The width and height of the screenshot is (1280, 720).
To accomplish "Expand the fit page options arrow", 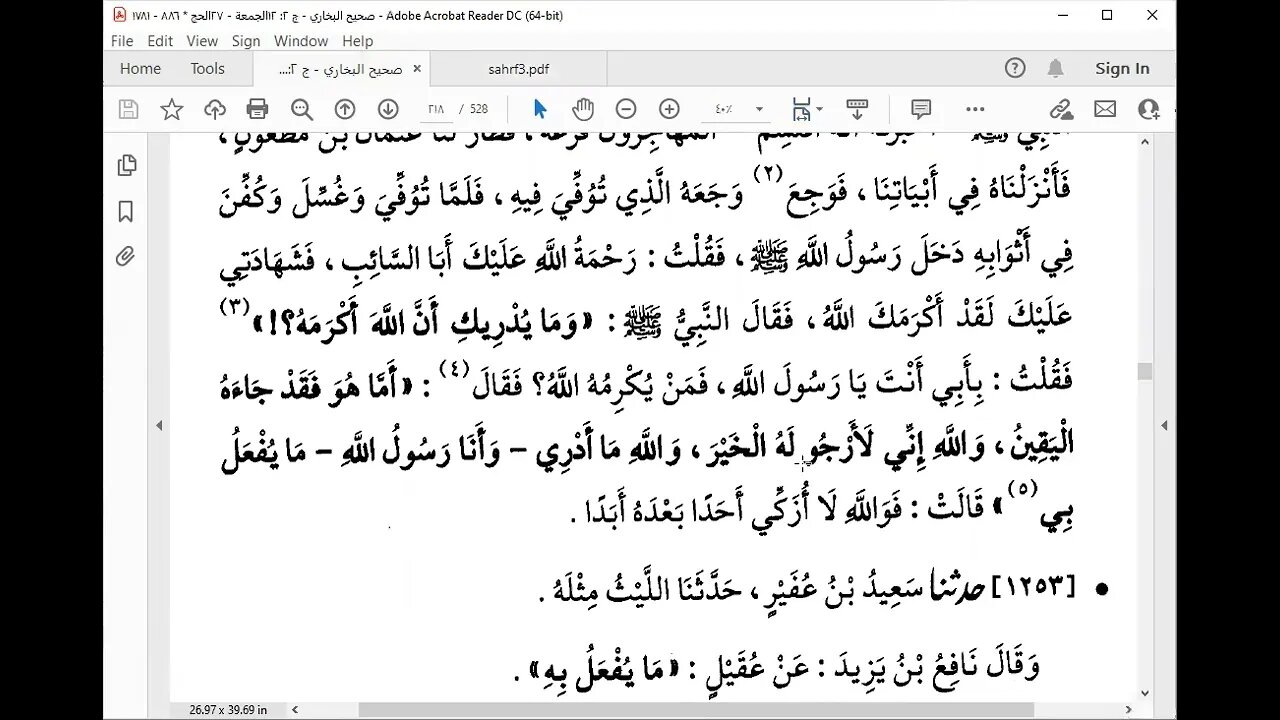I will click(819, 109).
